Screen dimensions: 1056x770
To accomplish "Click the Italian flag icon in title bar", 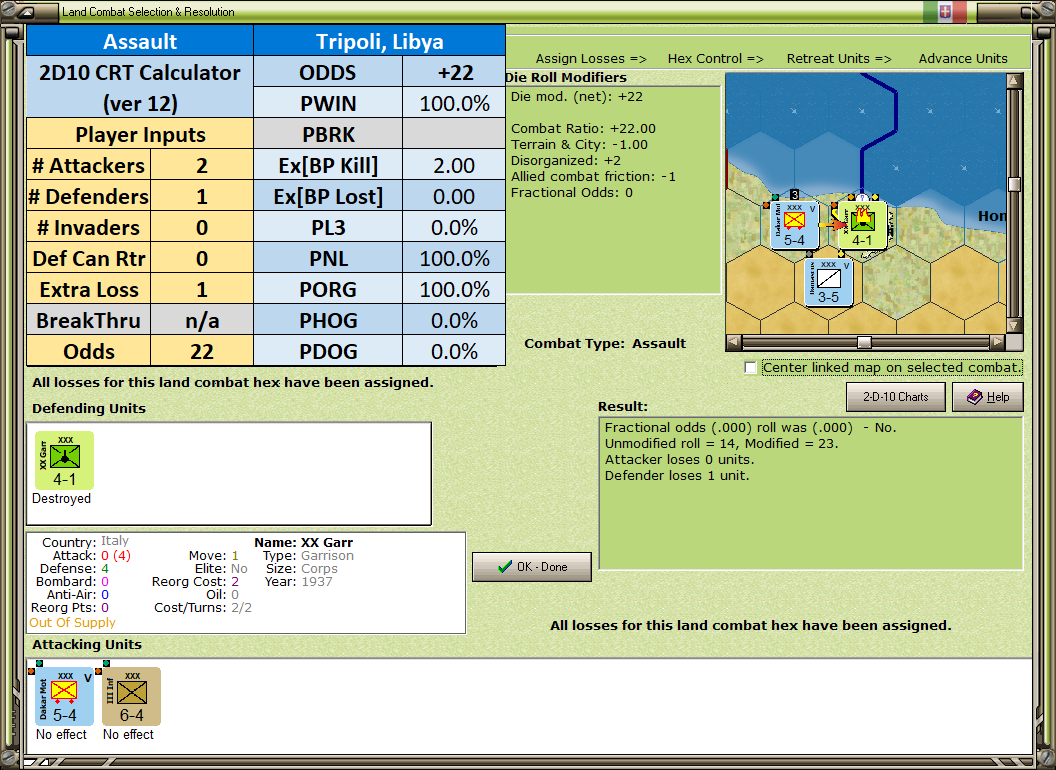I will click(x=945, y=11).
